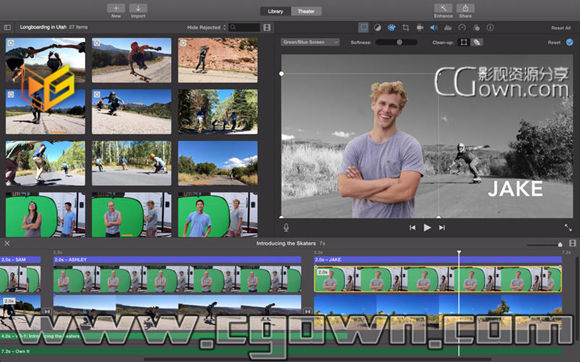Open the Hide Rejected filter dropdown

(x=206, y=28)
